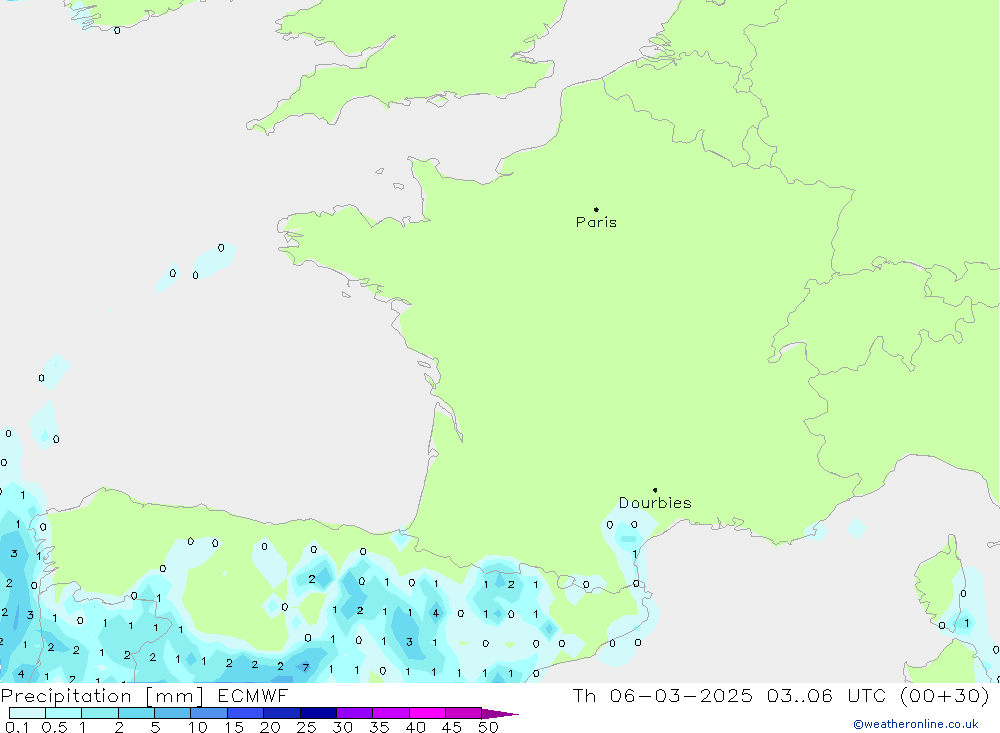Pick the 0.1–0.5 mm palest cyan swatch
Screen dimensions: 1000x733
coord(27,713)
